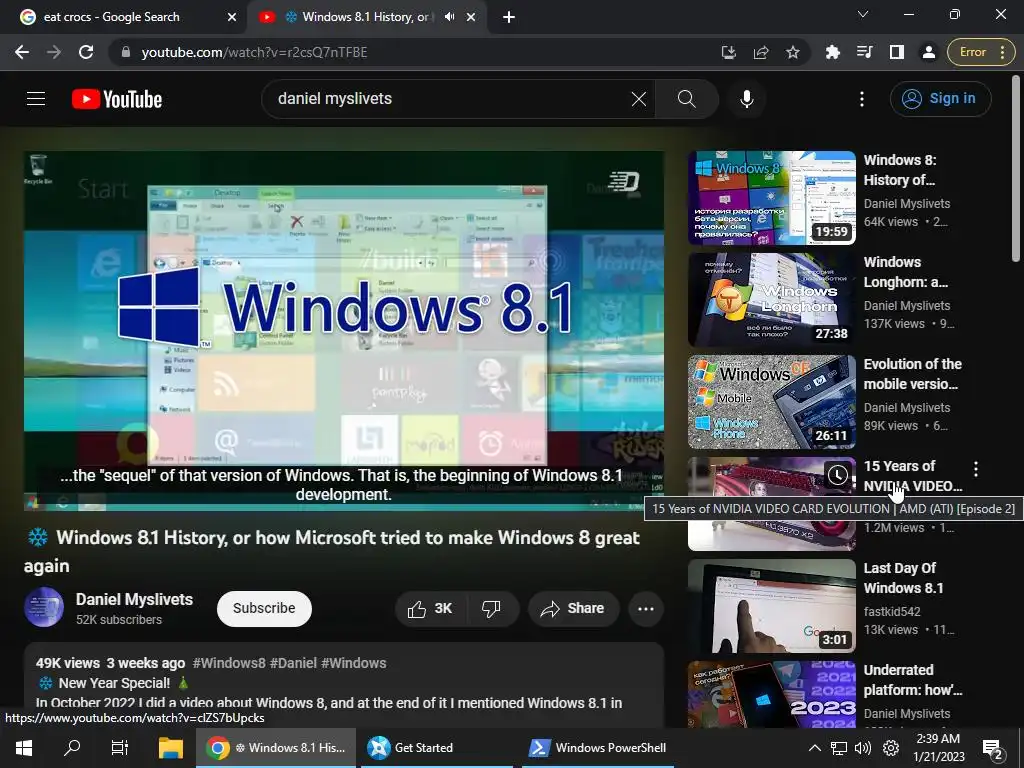Viewport: 1024px width, 768px height.
Task: Close the eat crocs Google Search tab
Action: coord(232,17)
